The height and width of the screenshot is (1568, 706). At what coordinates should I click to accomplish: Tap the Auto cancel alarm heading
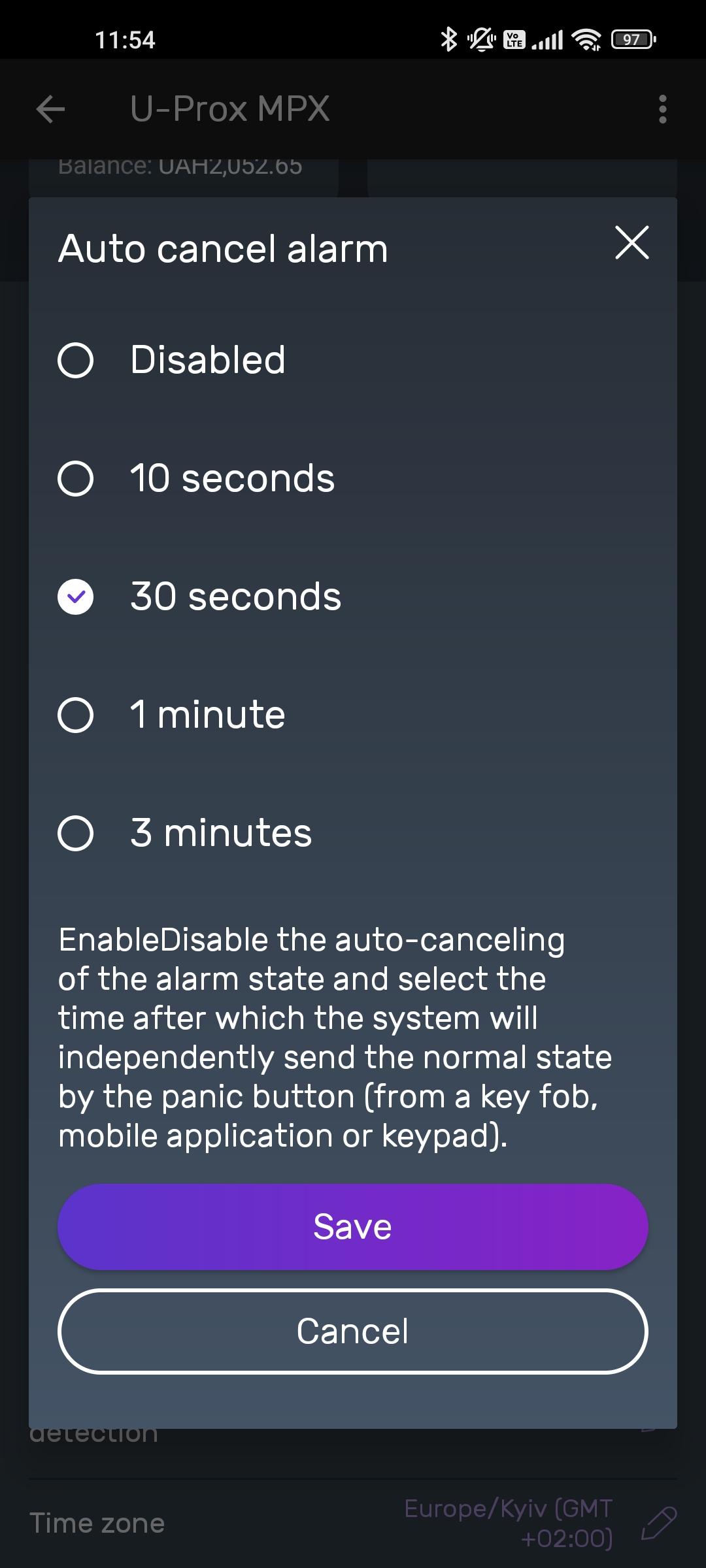pyautogui.click(x=223, y=249)
